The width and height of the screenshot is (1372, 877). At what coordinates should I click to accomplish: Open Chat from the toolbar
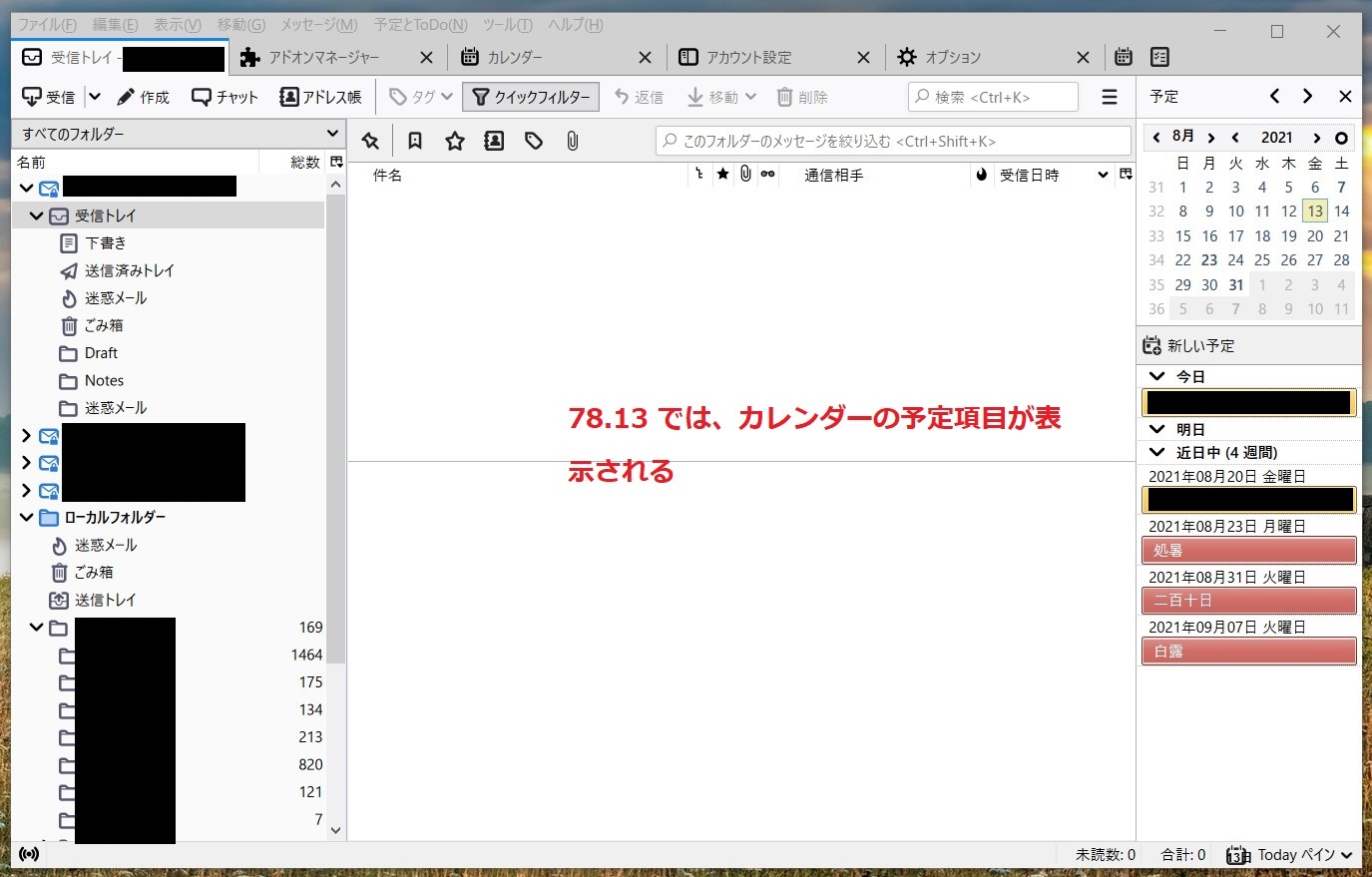[225, 97]
